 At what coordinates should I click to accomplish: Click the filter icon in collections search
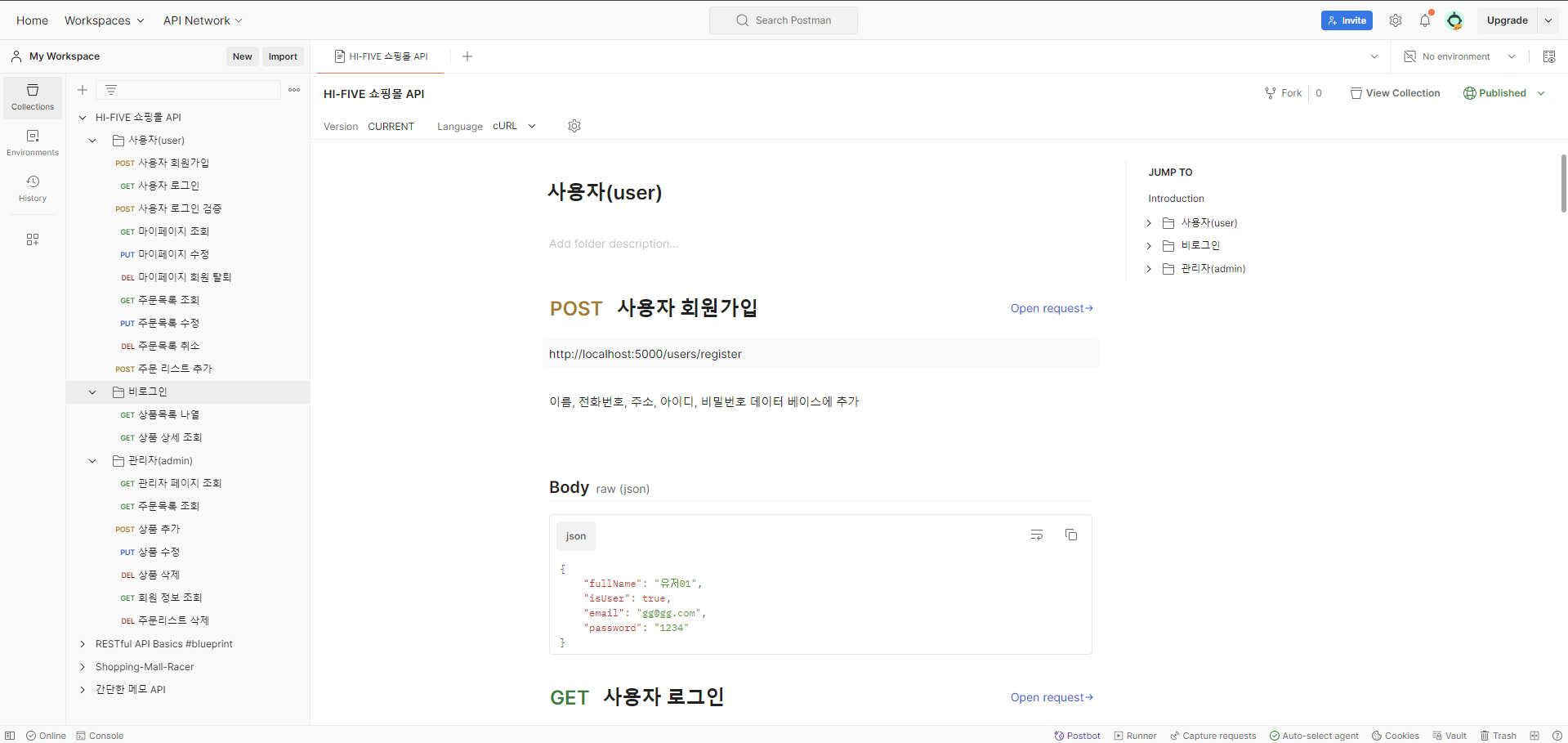click(x=111, y=90)
